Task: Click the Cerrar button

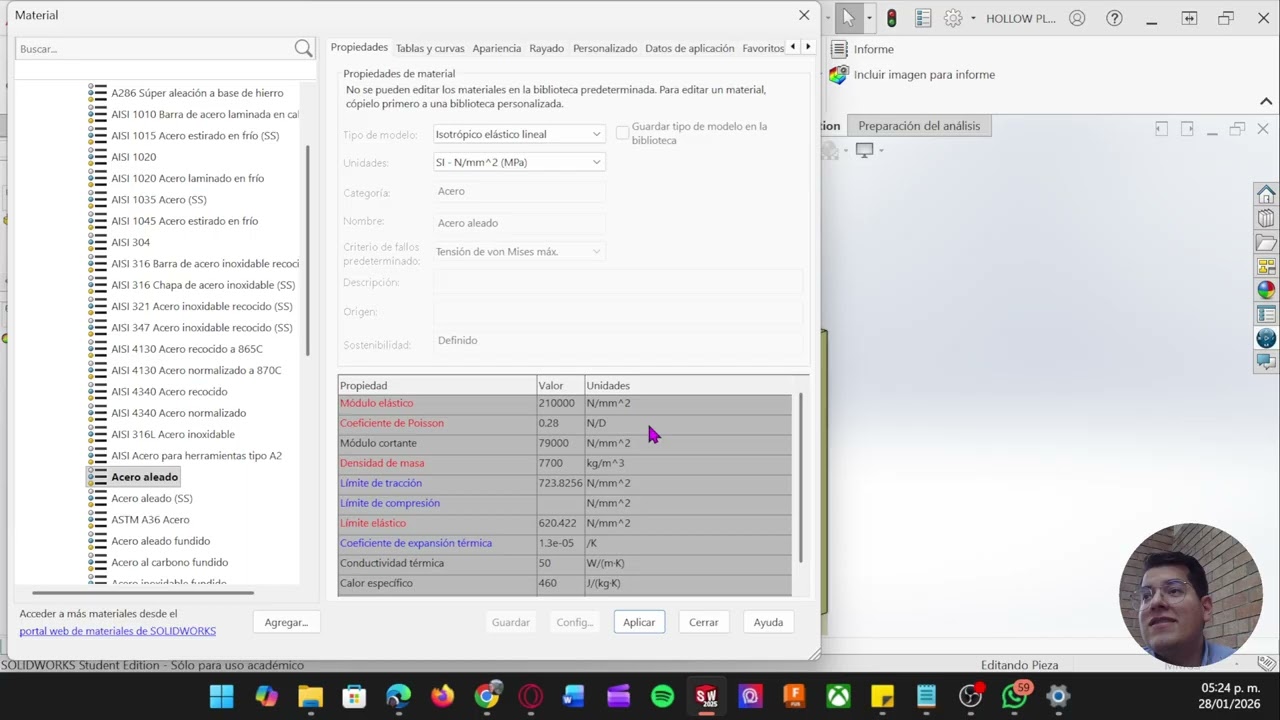Action: point(704,622)
